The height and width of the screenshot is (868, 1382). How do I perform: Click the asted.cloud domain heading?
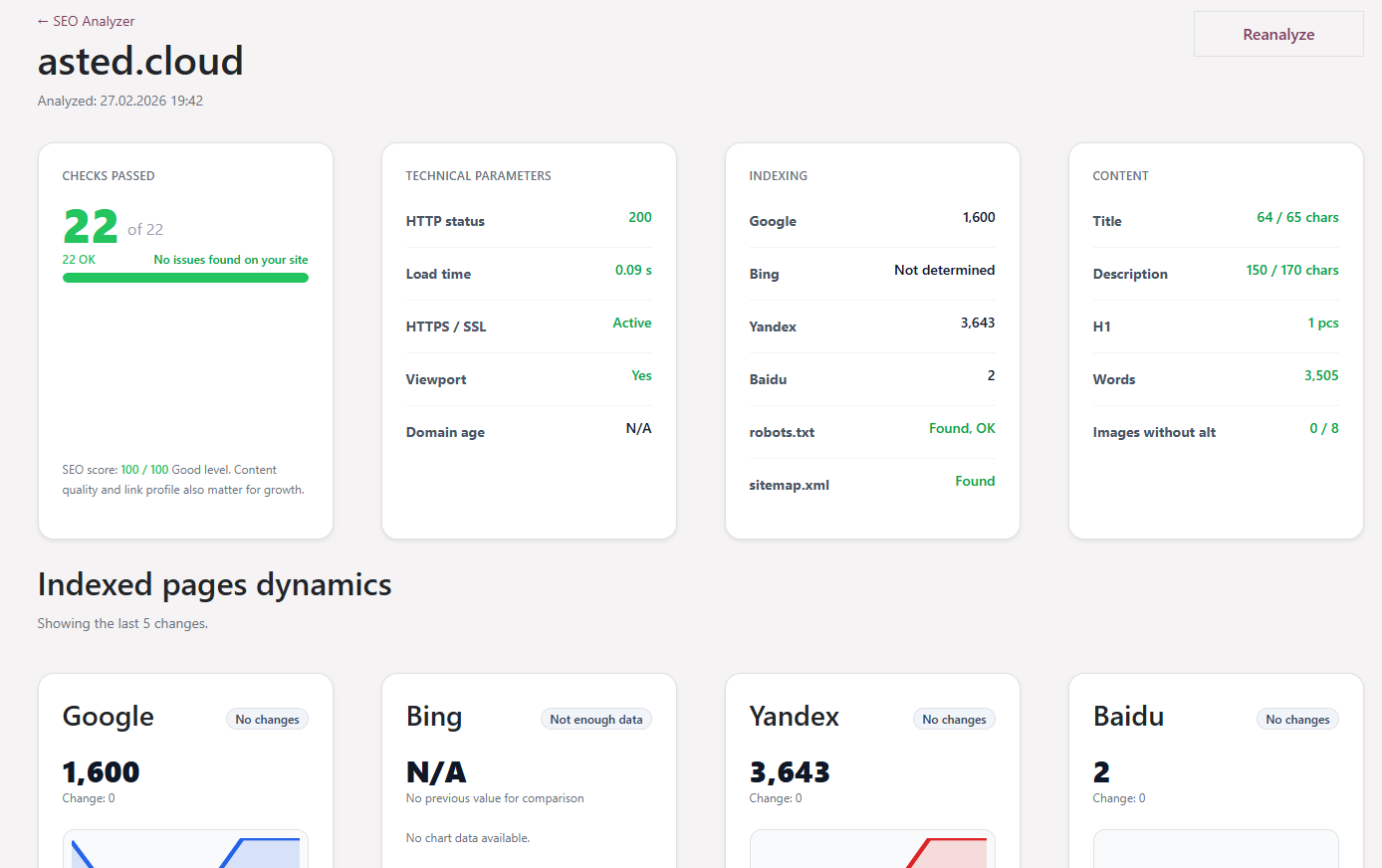pyautogui.click(x=140, y=62)
